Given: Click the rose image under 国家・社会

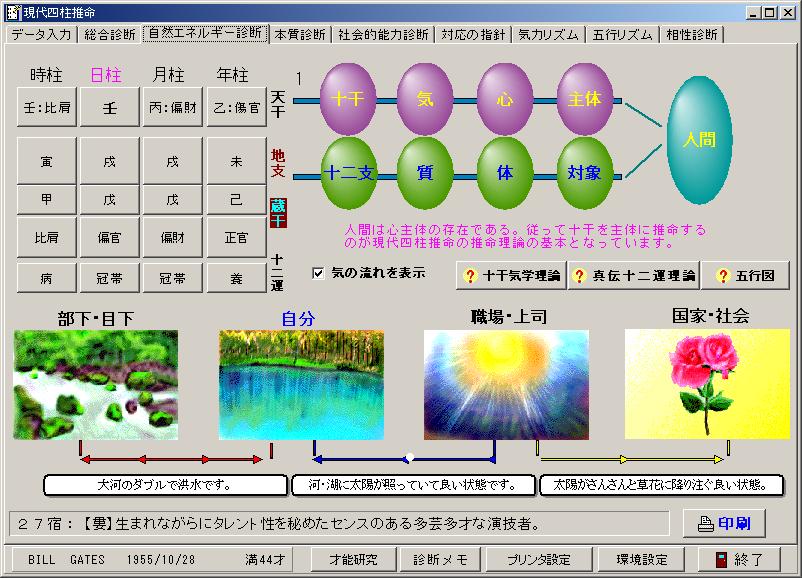Looking at the screenshot, I should pyautogui.click(x=707, y=384).
